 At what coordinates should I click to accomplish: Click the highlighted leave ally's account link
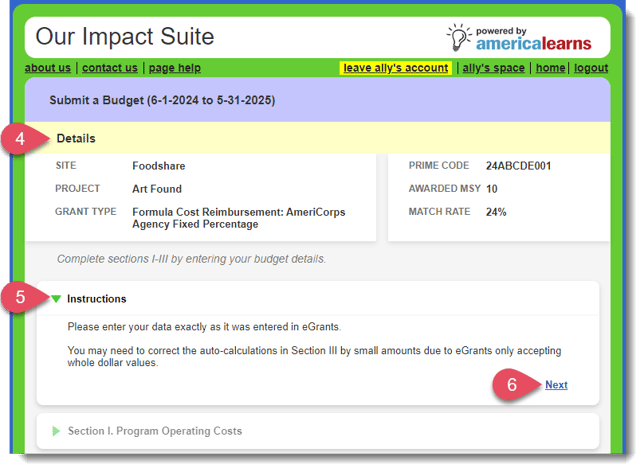[x=395, y=68]
